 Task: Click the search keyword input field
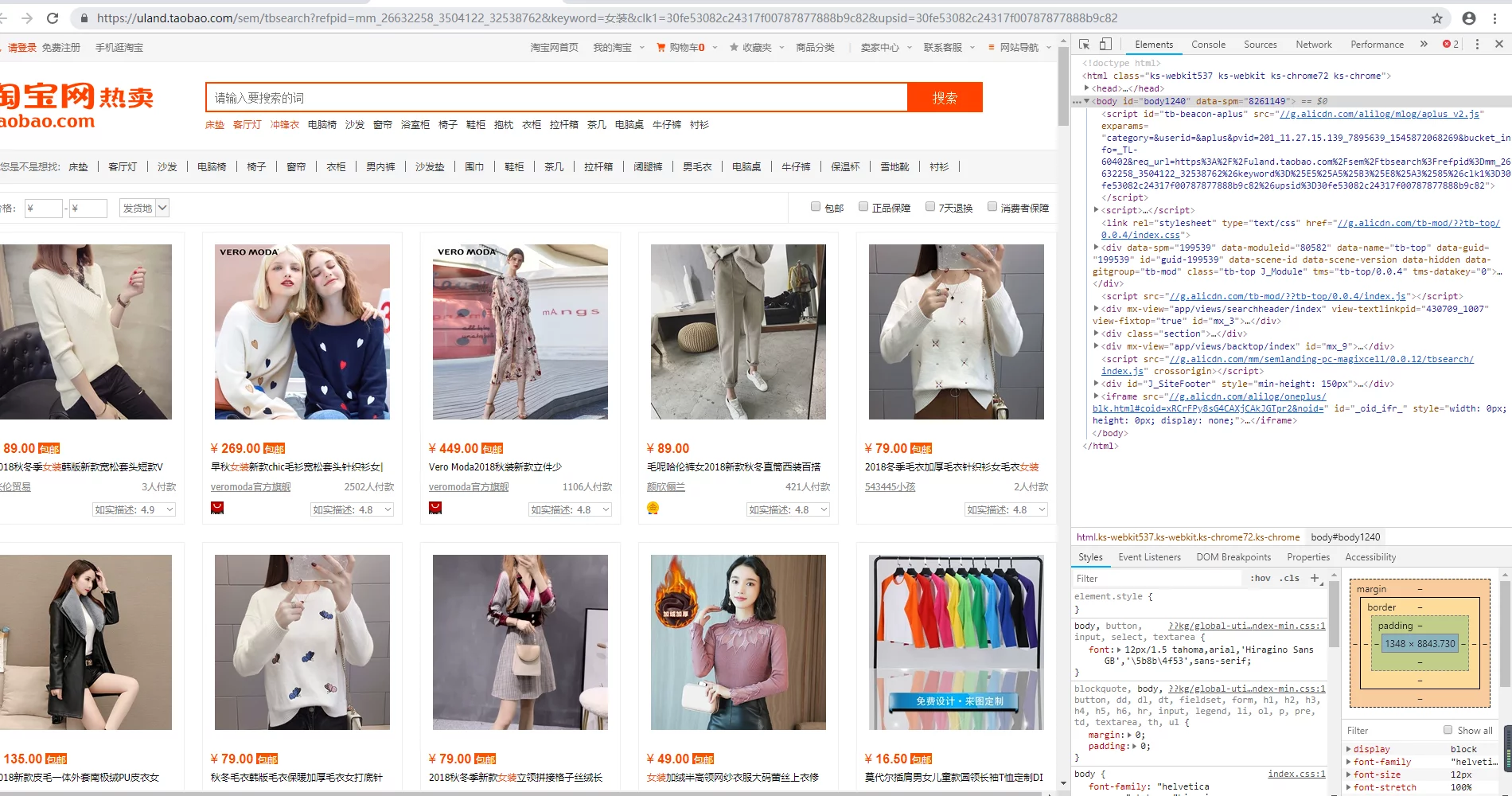556,97
